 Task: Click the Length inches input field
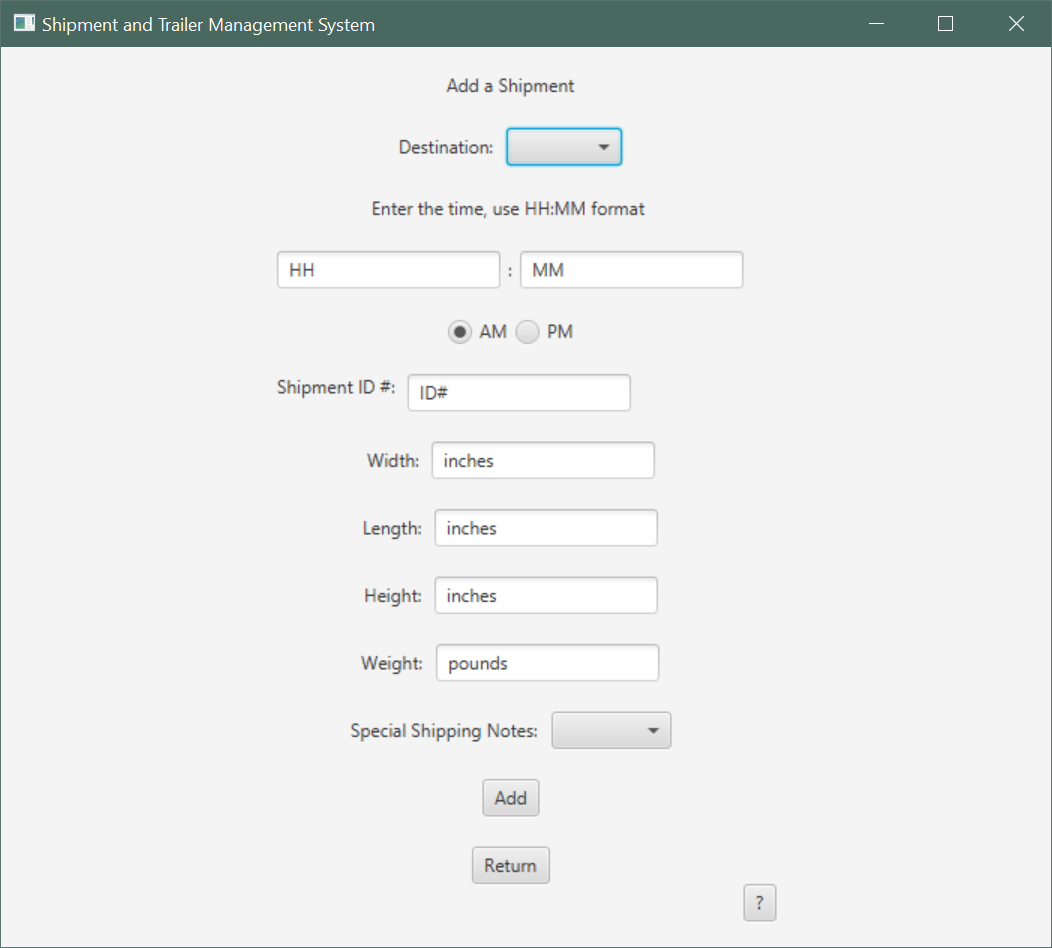pyautogui.click(x=545, y=527)
